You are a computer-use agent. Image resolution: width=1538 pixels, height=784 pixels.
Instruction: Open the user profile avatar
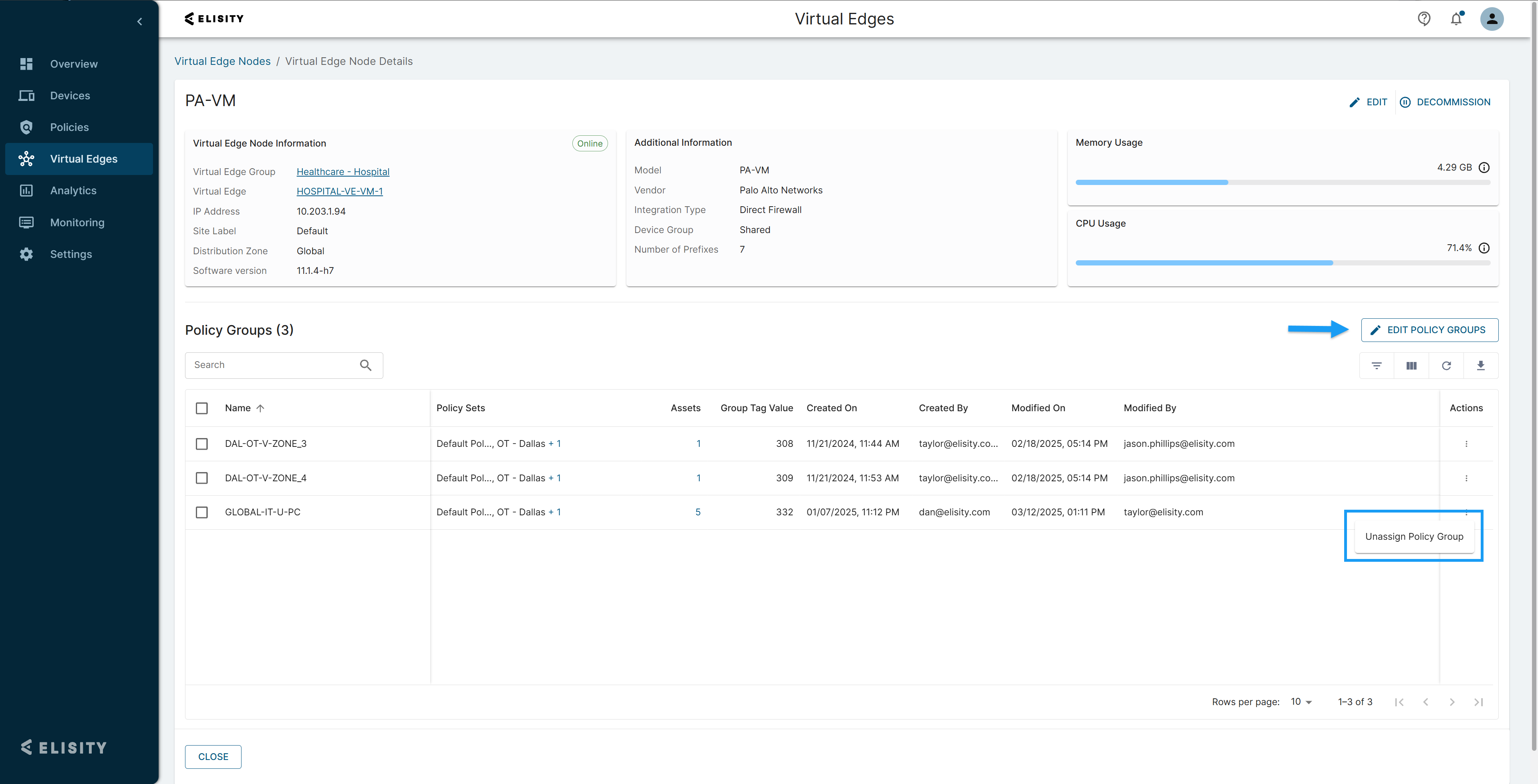(1491, 19)
